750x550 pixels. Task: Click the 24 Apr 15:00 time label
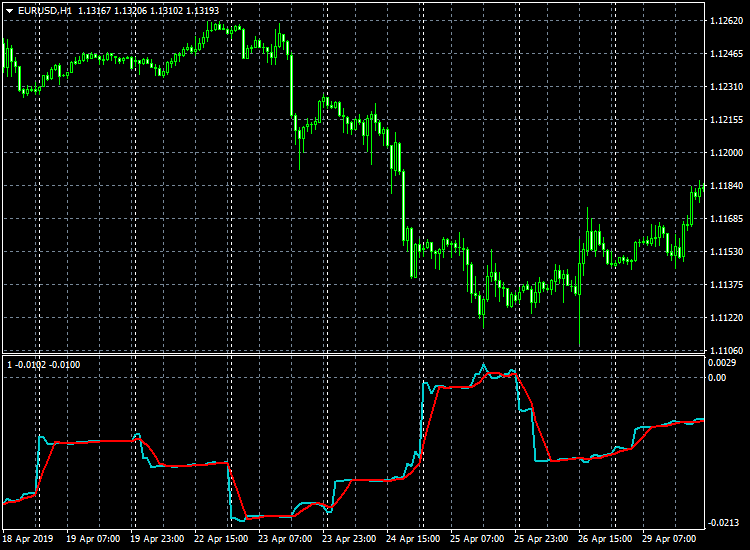pos(413,539)
